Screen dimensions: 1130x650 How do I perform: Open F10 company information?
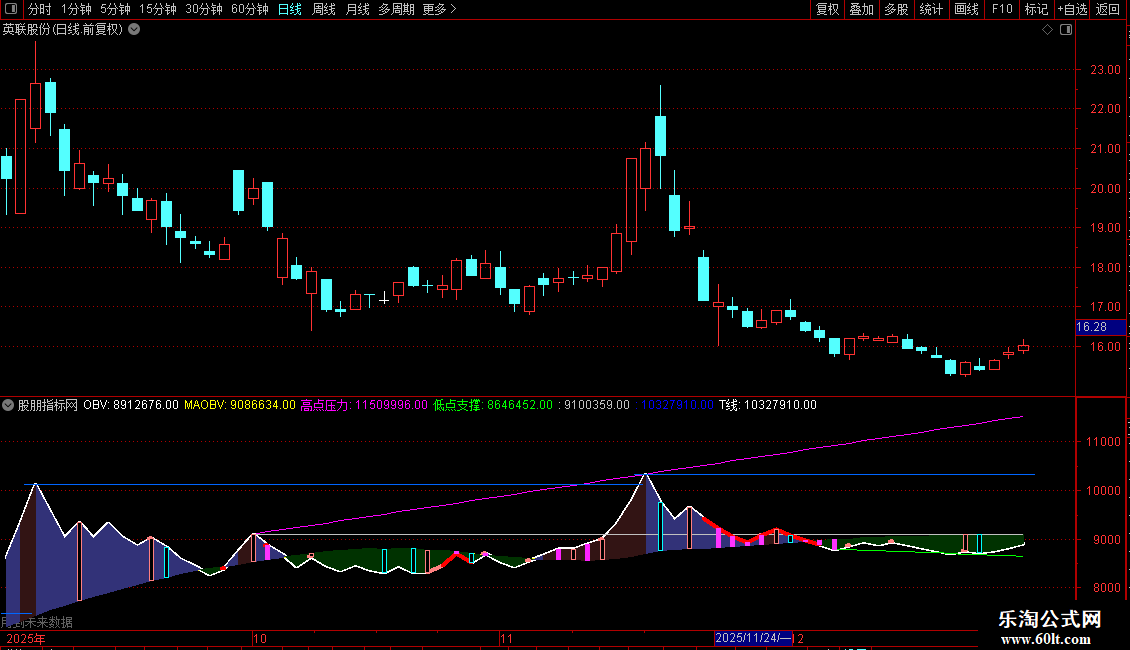click(x=1001, y=9)
